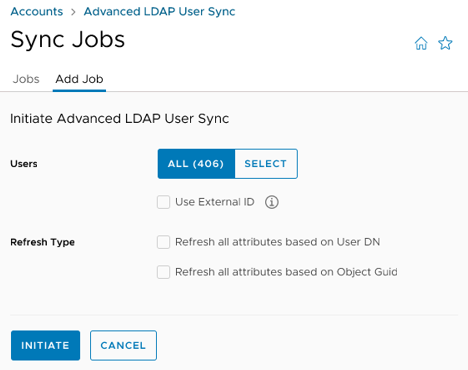This screenshot has width=468, height=370.
Task: Click the INITIATE button
Action: (x=45, y=345)
